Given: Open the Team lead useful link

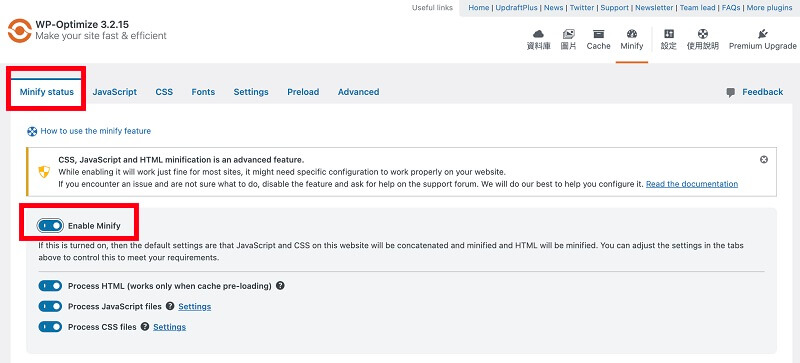Looking at the screenshot, I should [698, 8].
